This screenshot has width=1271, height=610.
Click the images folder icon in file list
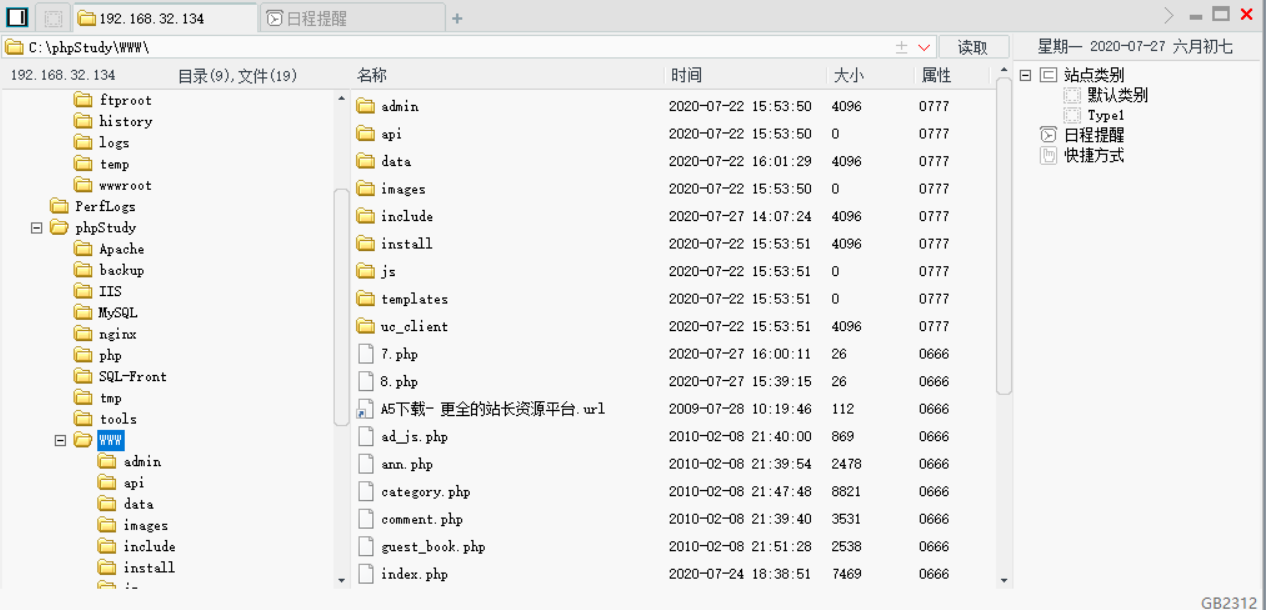click(x=366, y=189)
